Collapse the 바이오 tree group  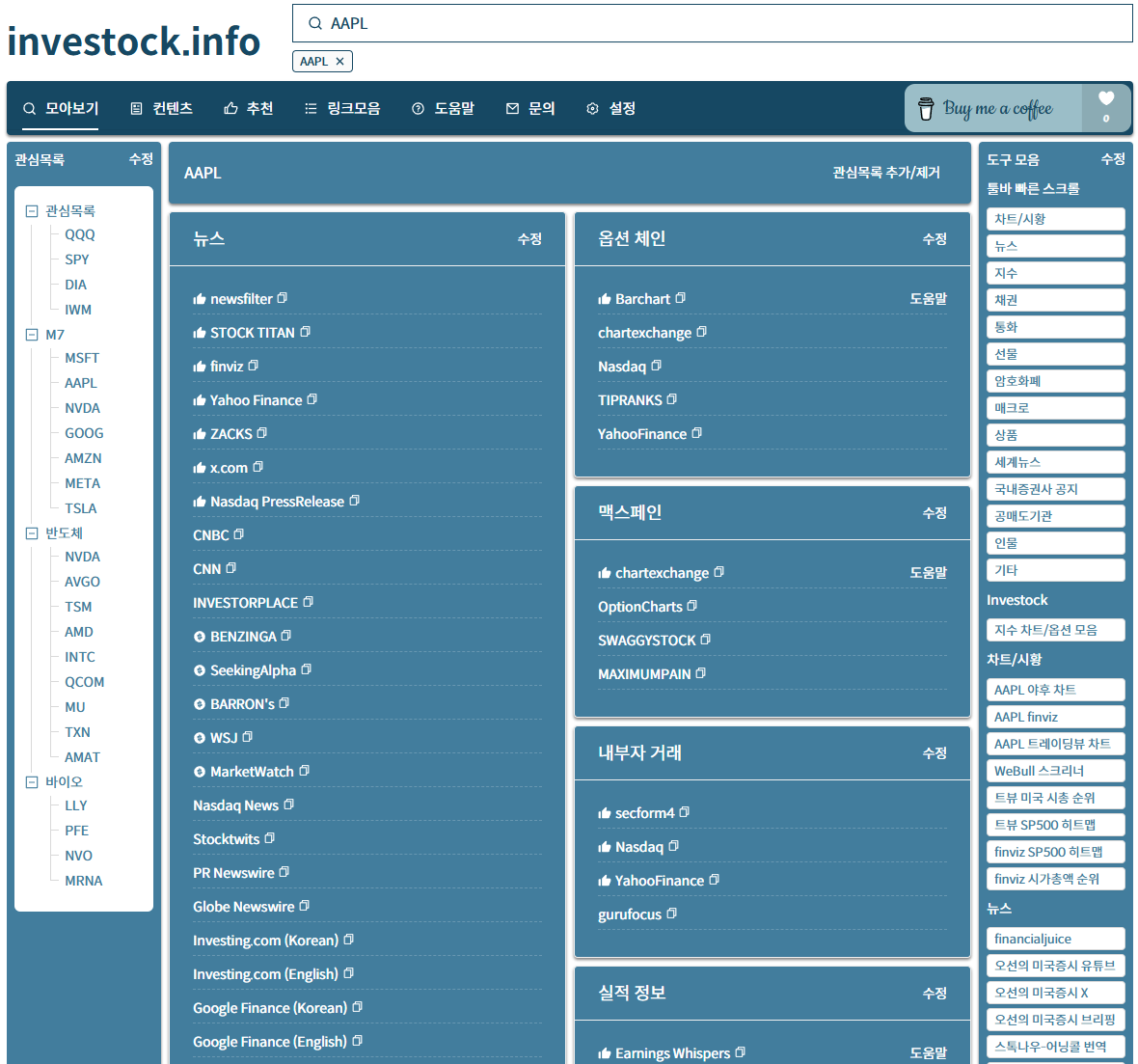(32, 782)
